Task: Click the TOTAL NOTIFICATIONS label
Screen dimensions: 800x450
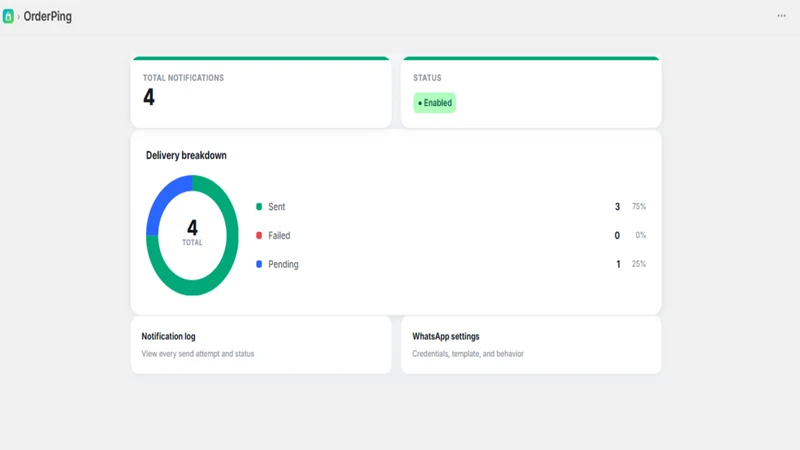Action: [183, 78]
